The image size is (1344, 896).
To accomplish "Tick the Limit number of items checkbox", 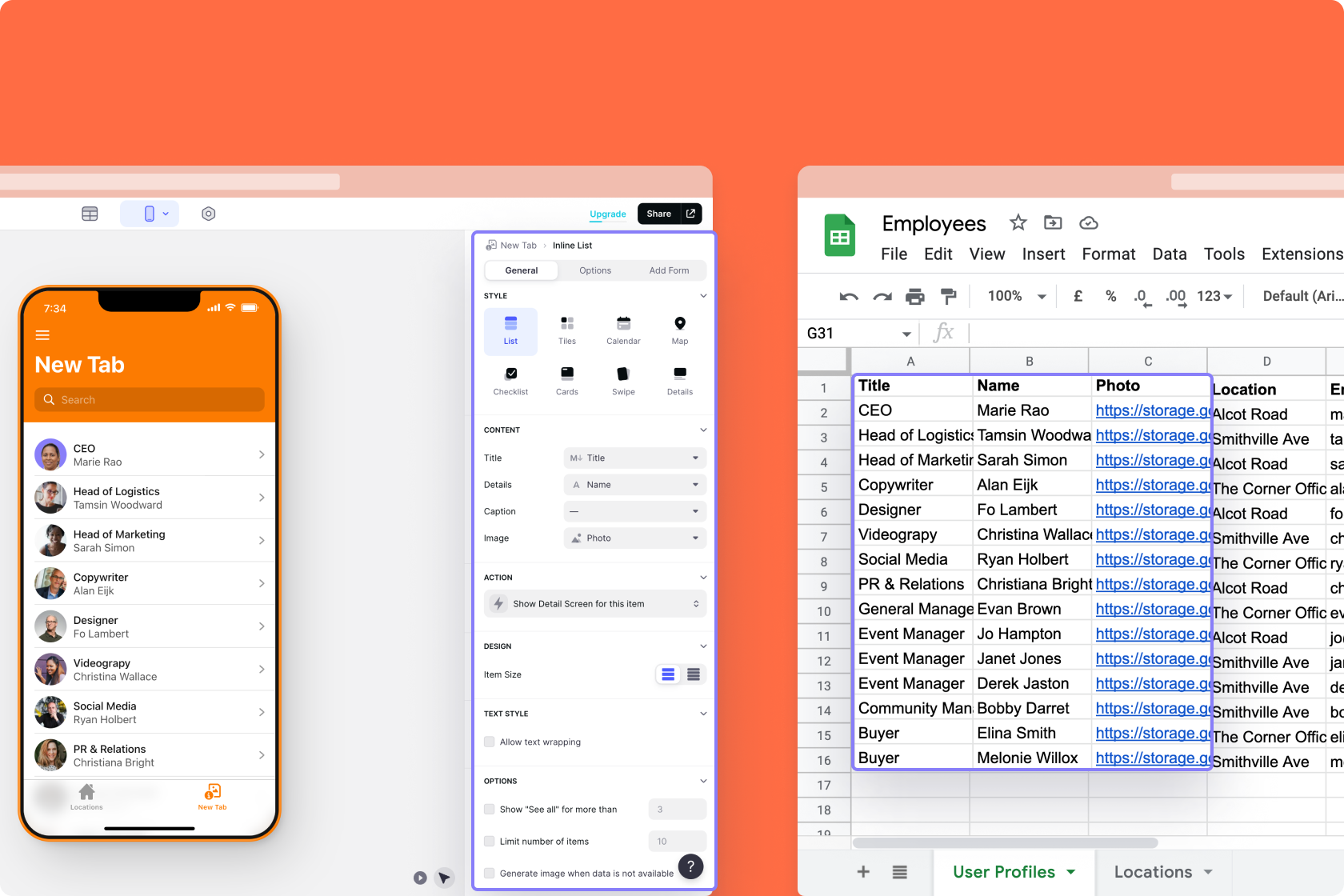I will click(x=490, y=841).
